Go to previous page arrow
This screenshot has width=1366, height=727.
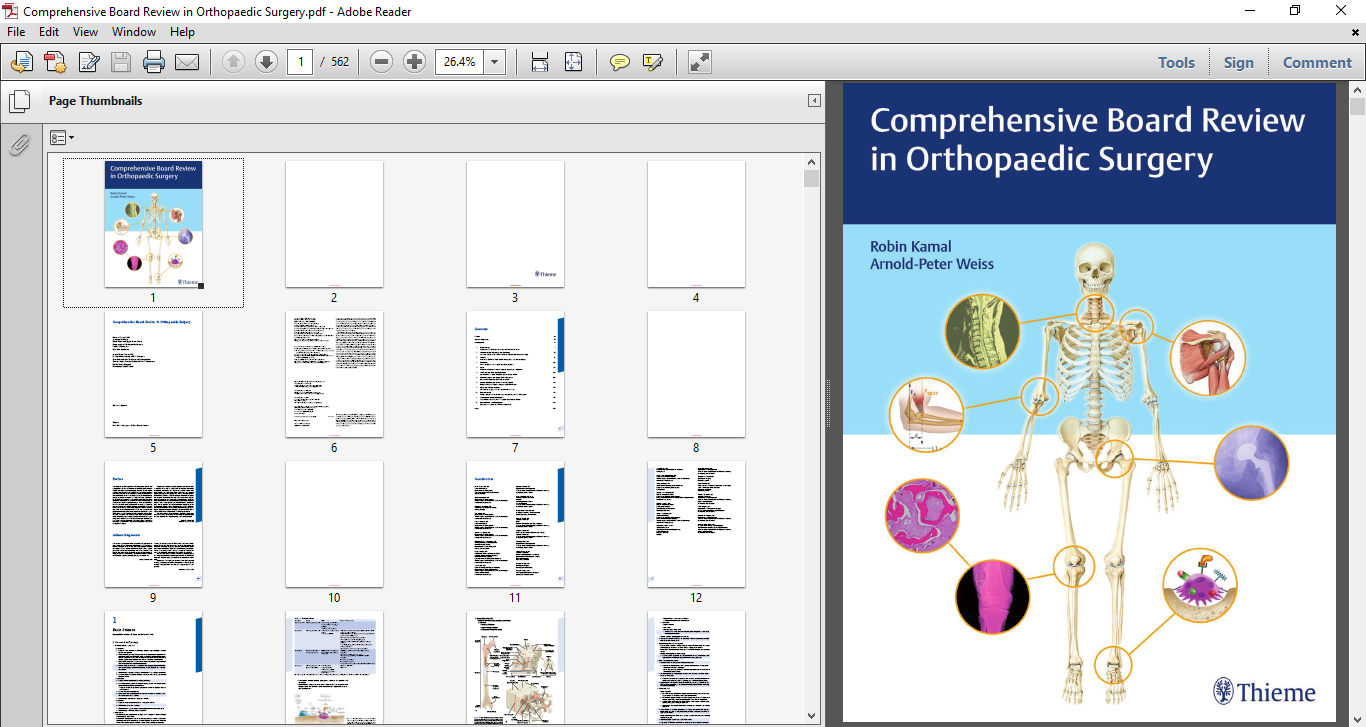[233, 62]
